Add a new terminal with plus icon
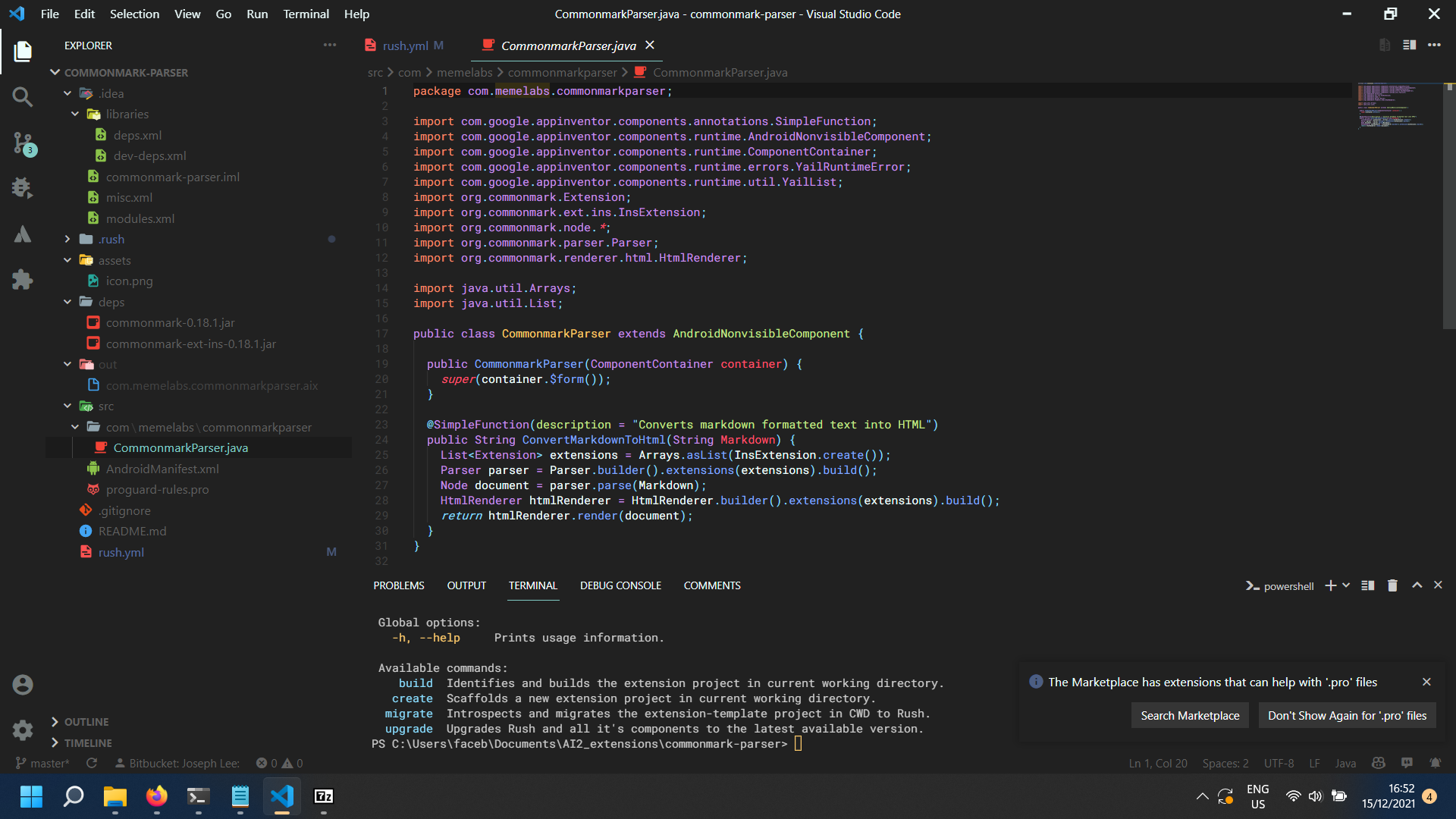 pos(1330,585)
